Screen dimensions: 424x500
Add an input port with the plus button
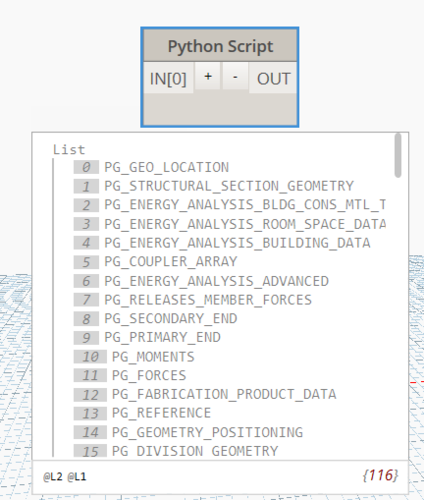pyautogui.click(x=208, y=76)
